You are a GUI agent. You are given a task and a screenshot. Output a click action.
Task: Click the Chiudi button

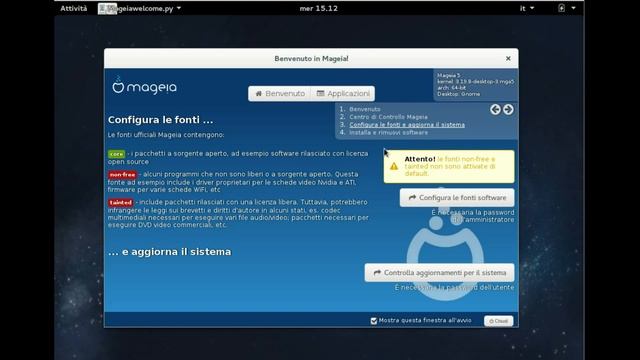click(x=498, y=321)
